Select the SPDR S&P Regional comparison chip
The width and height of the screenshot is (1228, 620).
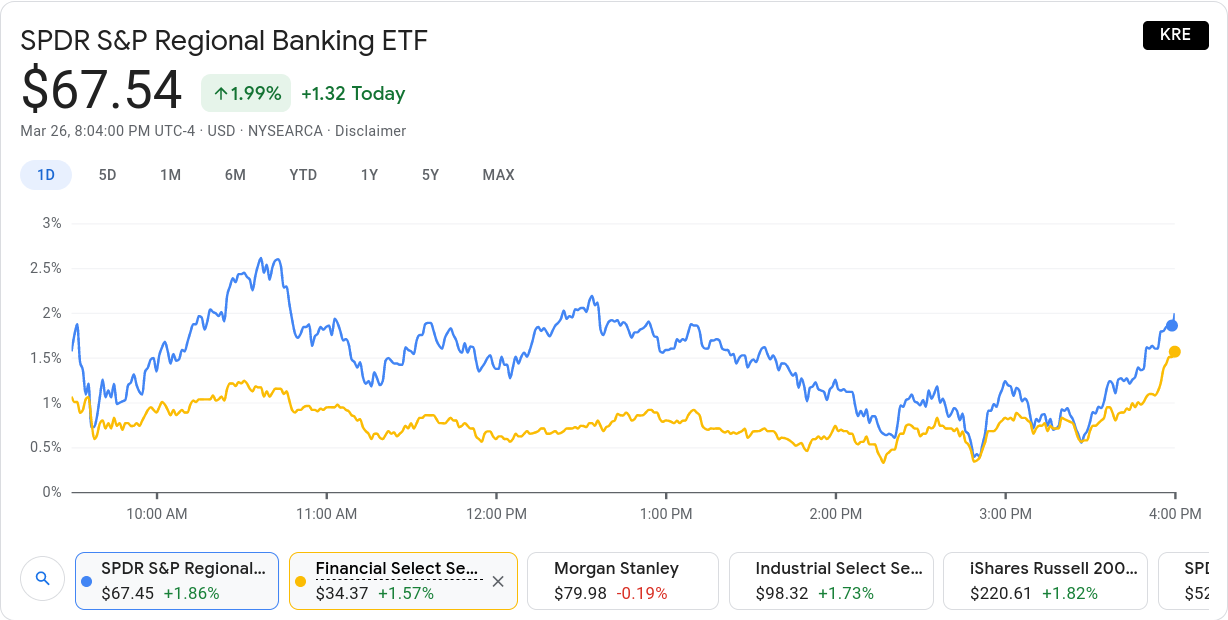[x=177, y=581]
